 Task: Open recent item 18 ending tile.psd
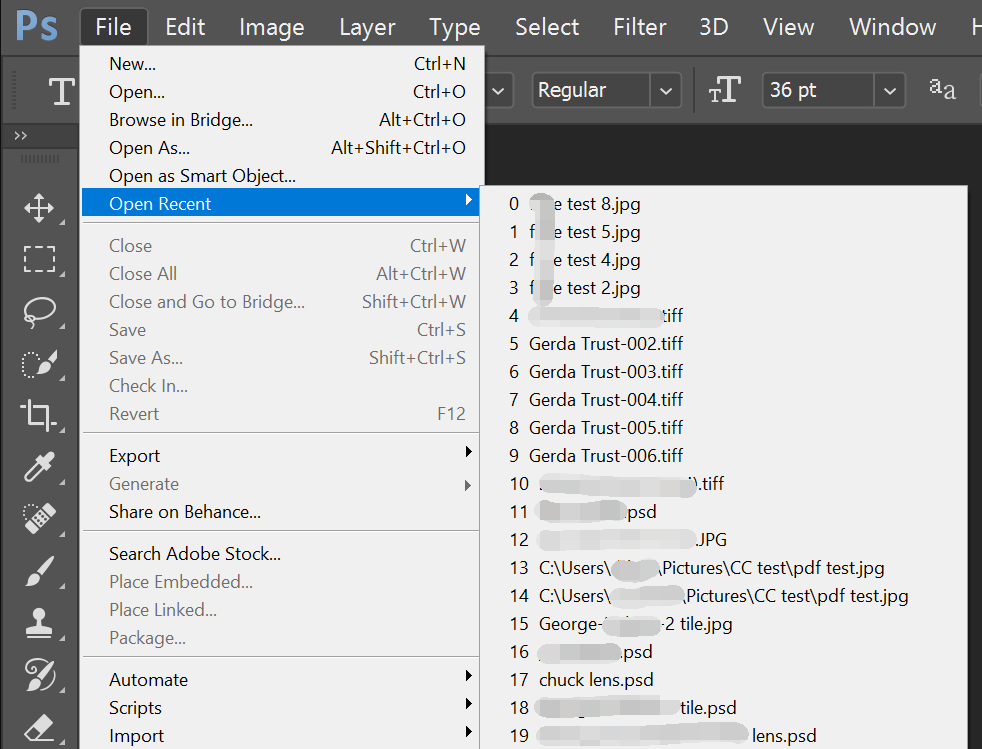coord(723,708)
